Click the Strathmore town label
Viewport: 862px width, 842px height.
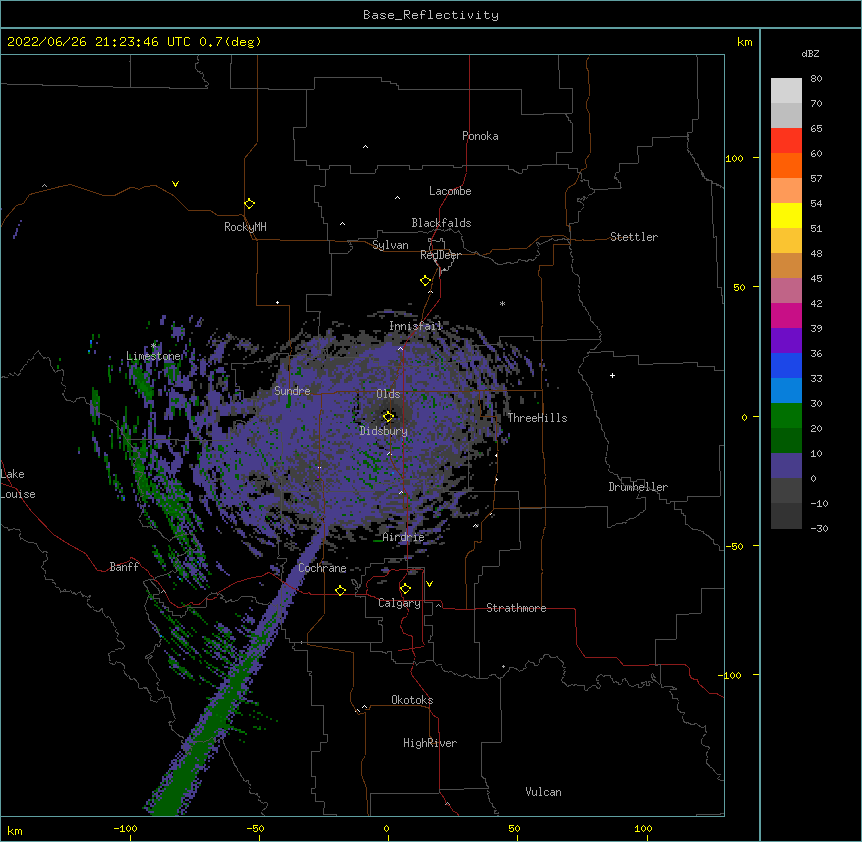click(516, 608)
